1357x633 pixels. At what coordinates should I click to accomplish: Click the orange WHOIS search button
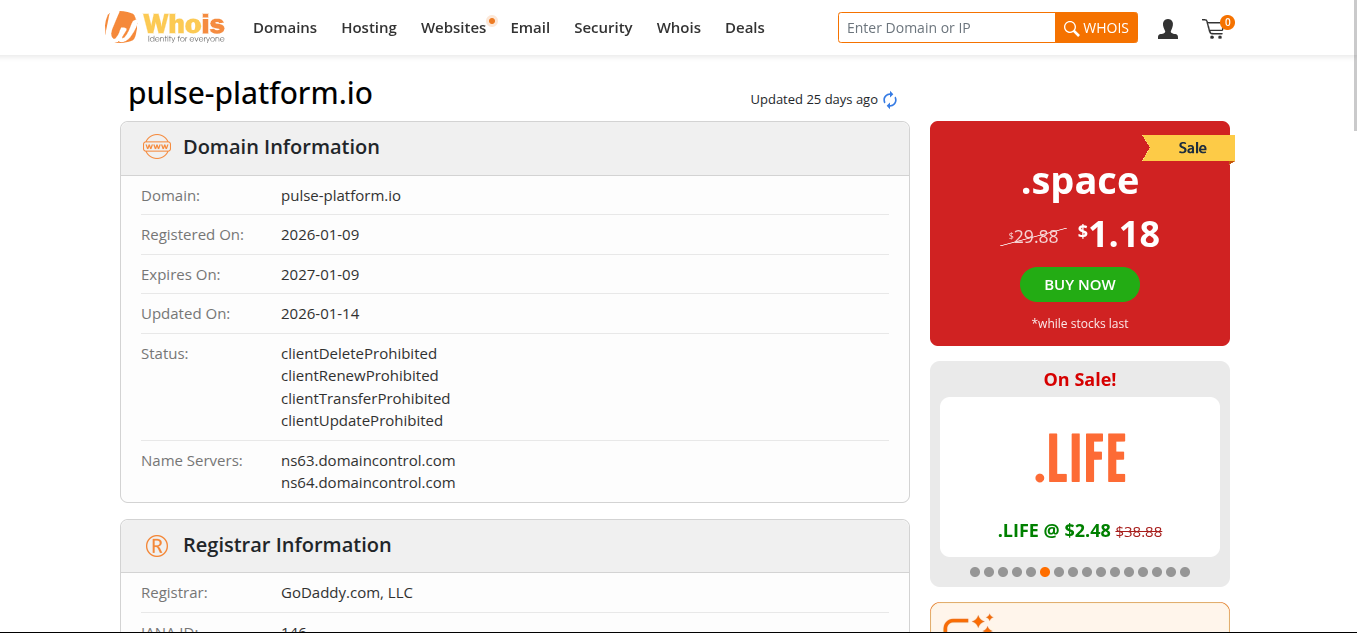1096,28
